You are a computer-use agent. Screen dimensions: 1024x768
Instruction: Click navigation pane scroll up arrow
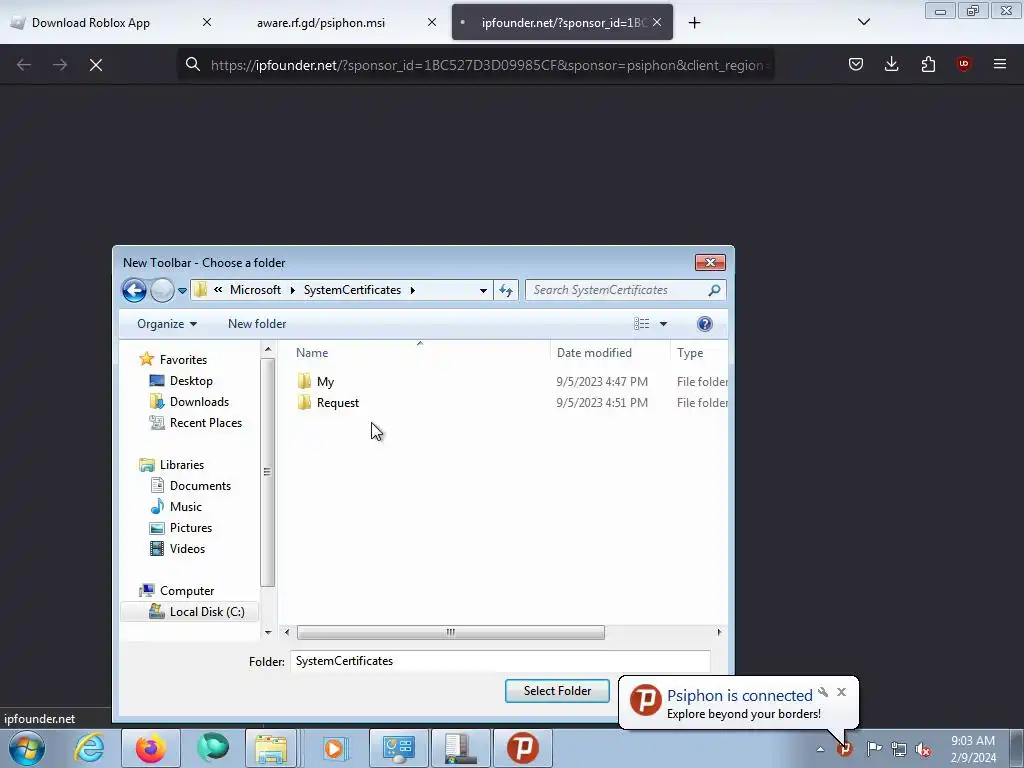tap(268, 350)
